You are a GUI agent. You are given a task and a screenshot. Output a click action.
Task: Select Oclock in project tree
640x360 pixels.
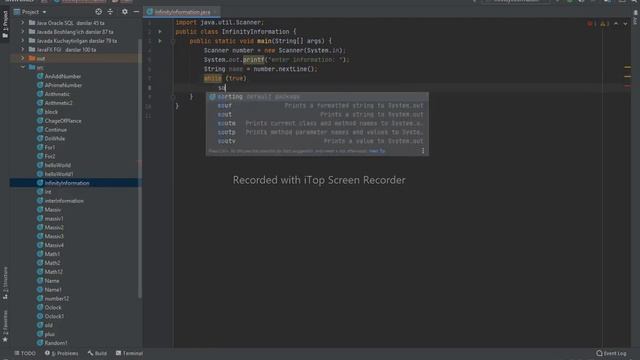click(53, 307)
